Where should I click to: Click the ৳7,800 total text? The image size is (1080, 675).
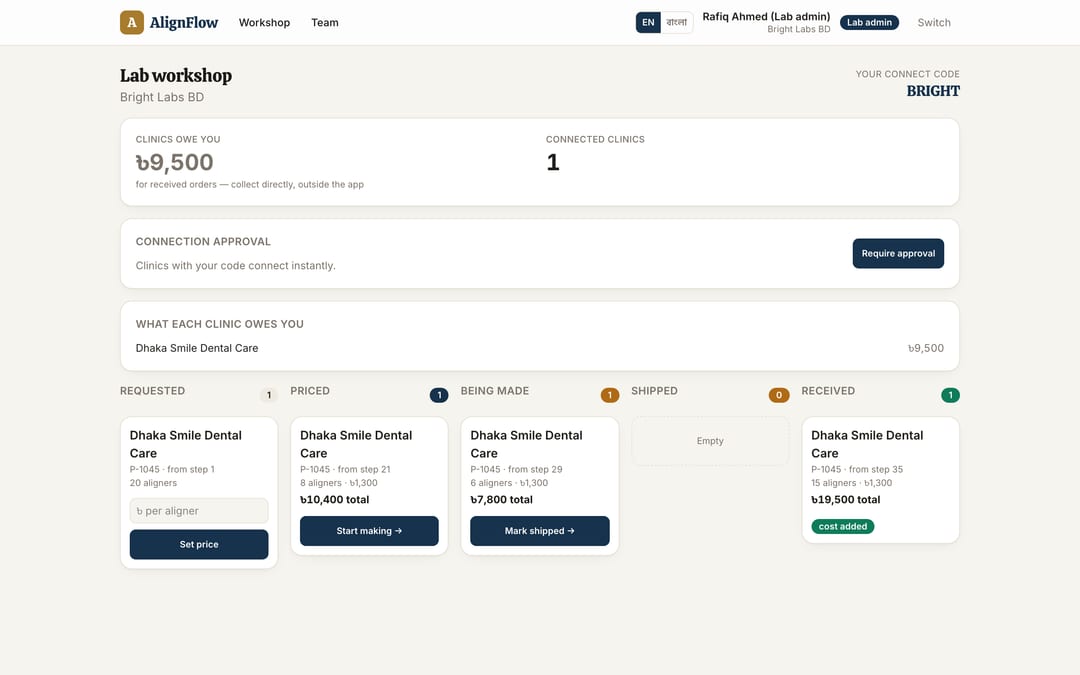click(501, 499)
